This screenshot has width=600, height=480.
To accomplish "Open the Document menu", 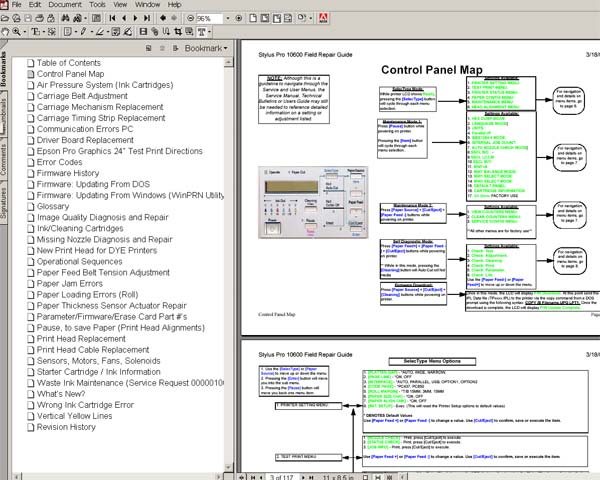I will pyautogui.click(x=65, y=5).
